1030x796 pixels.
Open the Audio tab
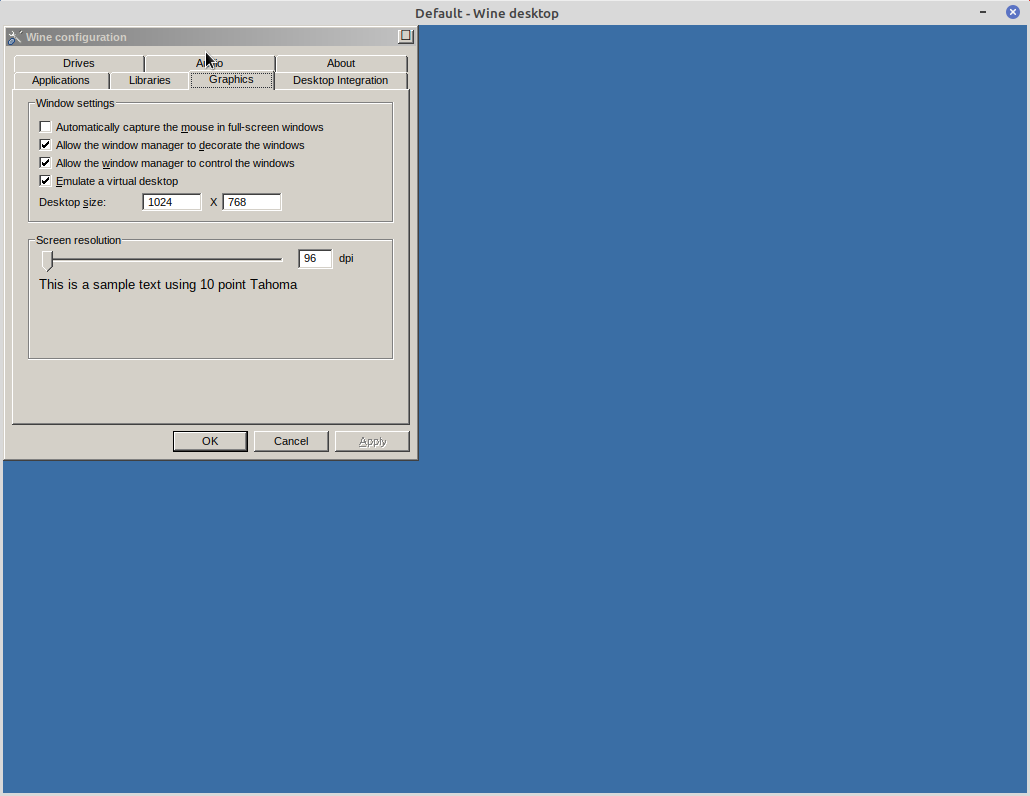point(210,63)
